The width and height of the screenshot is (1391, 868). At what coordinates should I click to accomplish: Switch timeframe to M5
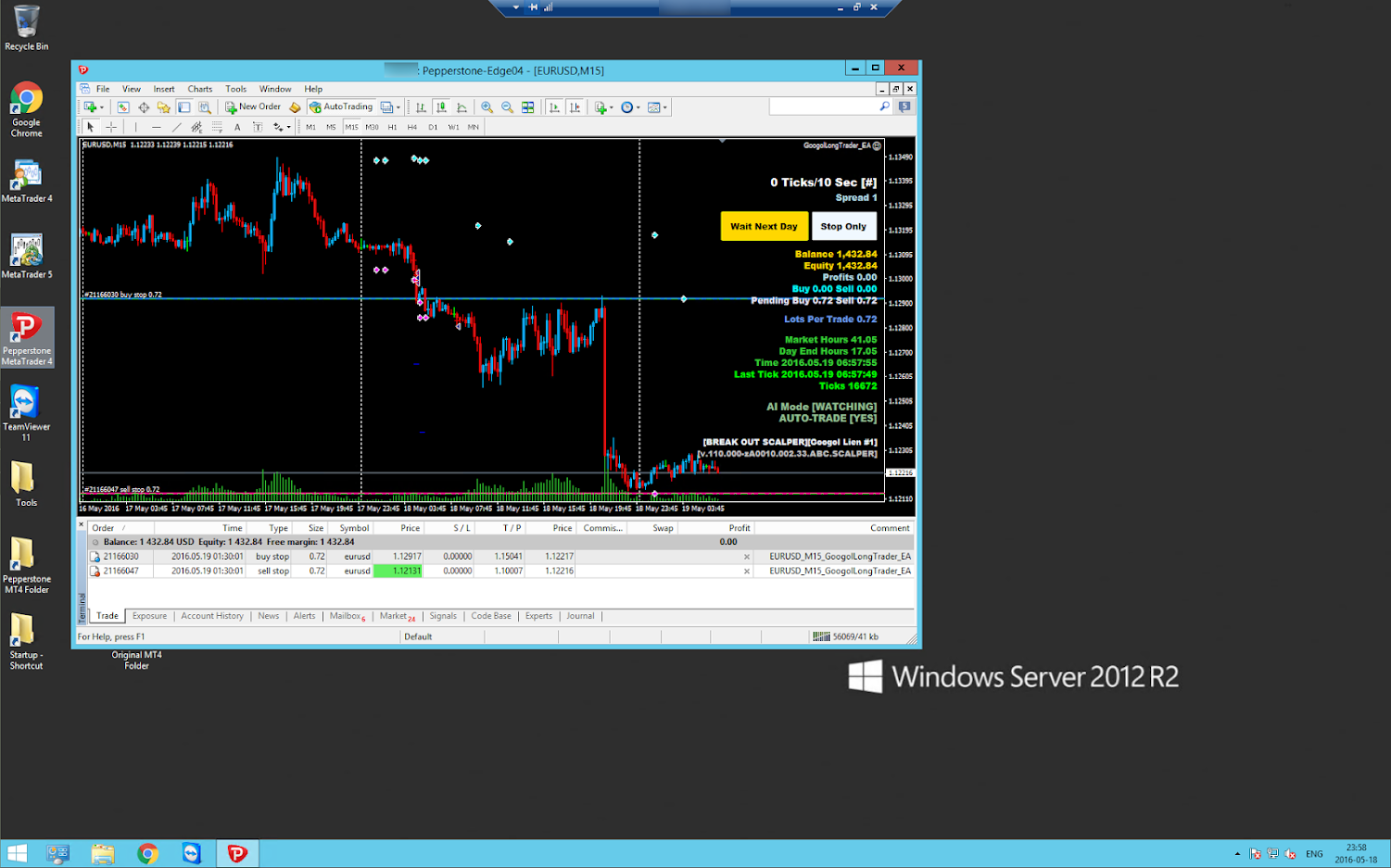pyautogui.click(x=331, y=127)
